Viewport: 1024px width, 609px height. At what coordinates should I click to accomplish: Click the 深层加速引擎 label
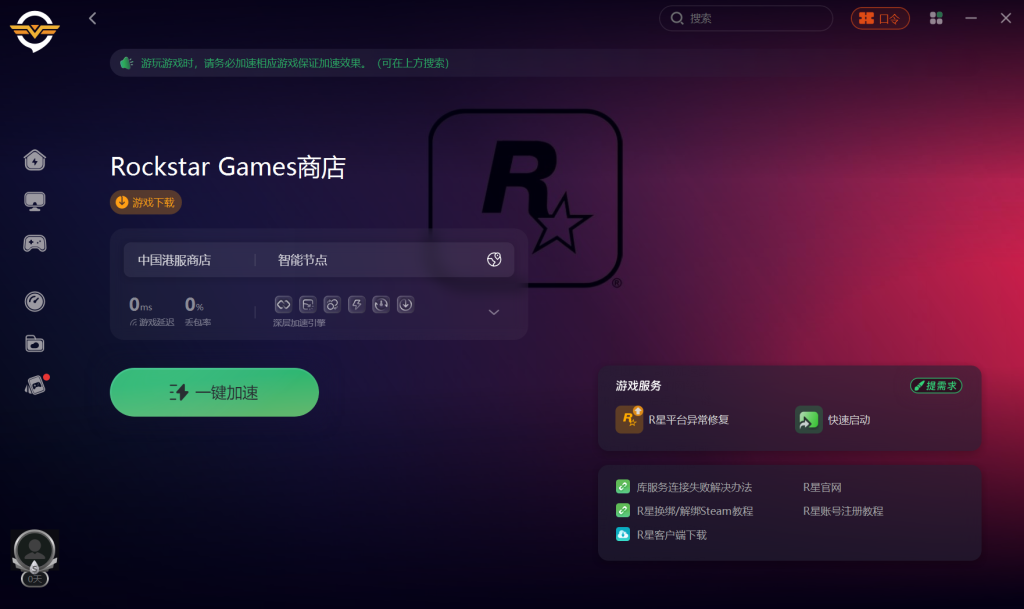click(299, 322)
